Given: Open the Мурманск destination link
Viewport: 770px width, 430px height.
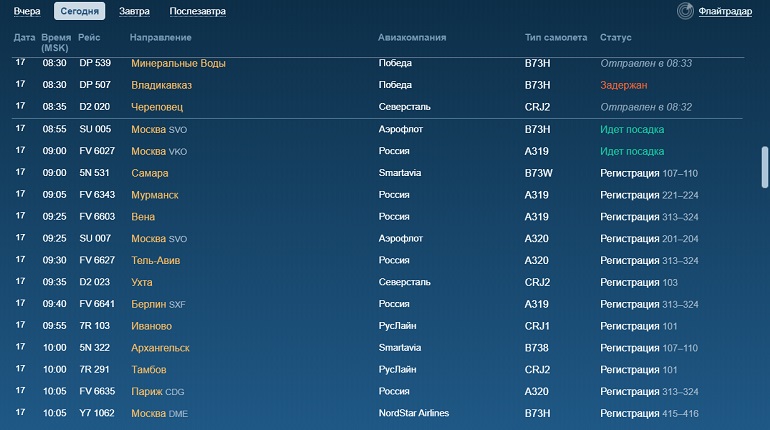Looking at the screenshot, I should (x=155, y=195).
